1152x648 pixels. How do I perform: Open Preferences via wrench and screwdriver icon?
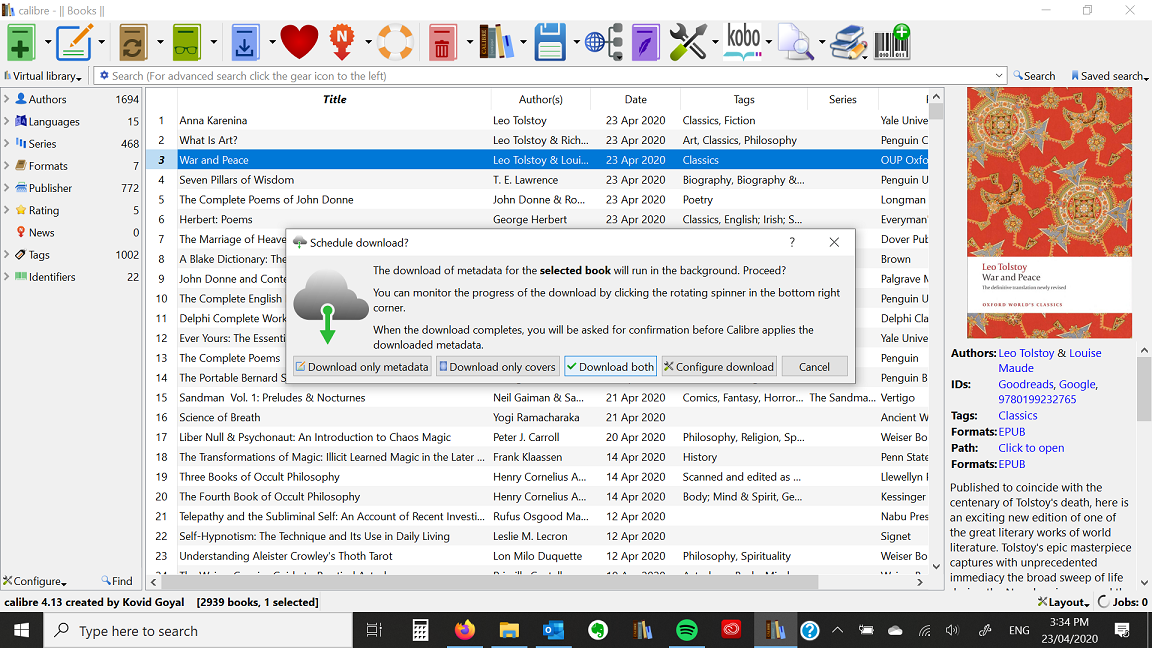[x=688, y=43]
